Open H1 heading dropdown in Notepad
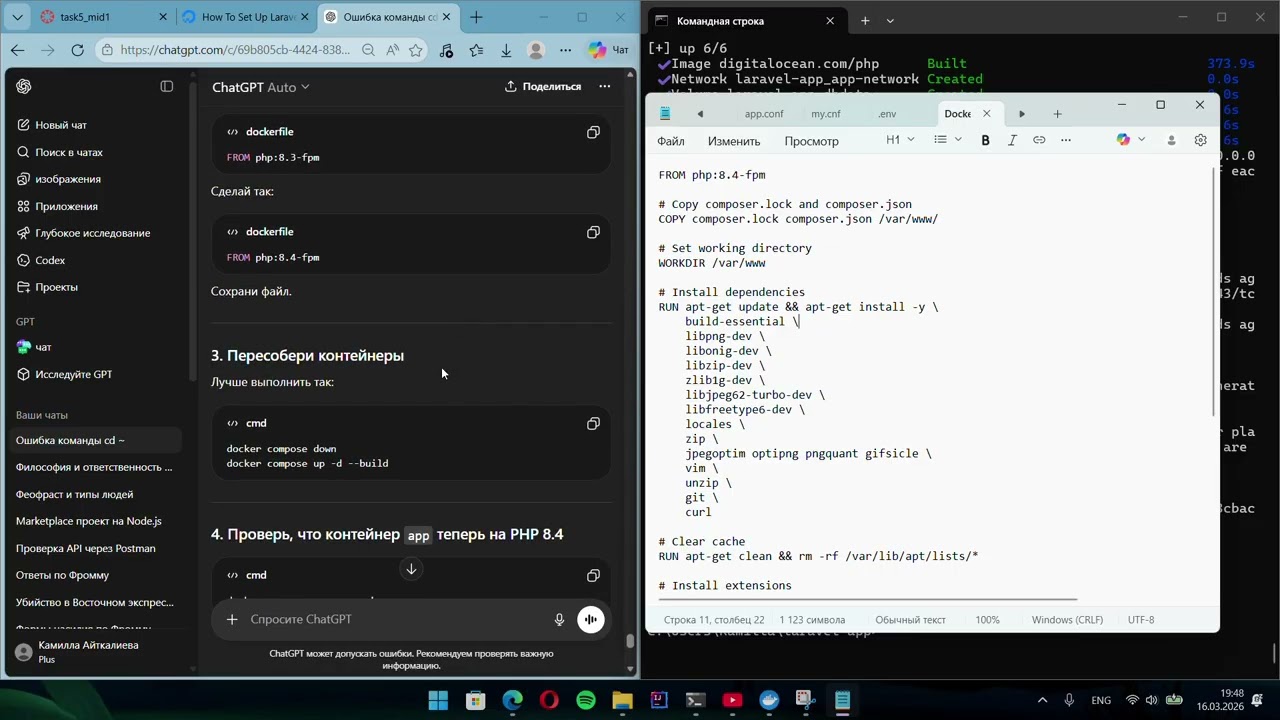Image resolution: width=1280 pixels, height=720 pixels. [x=900, y=140]
